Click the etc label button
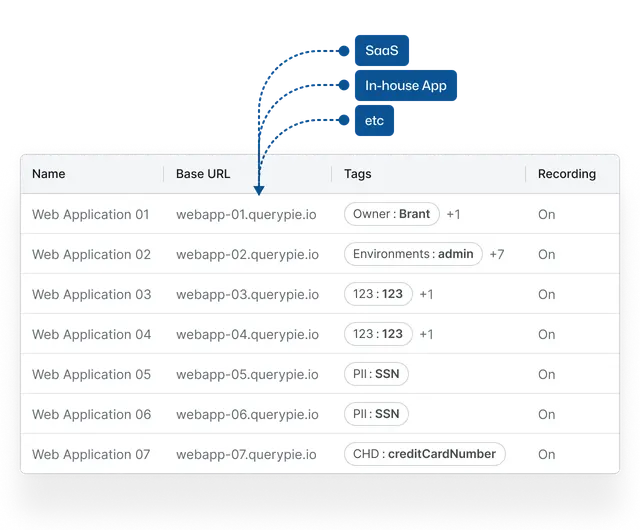 pos(374,120)
